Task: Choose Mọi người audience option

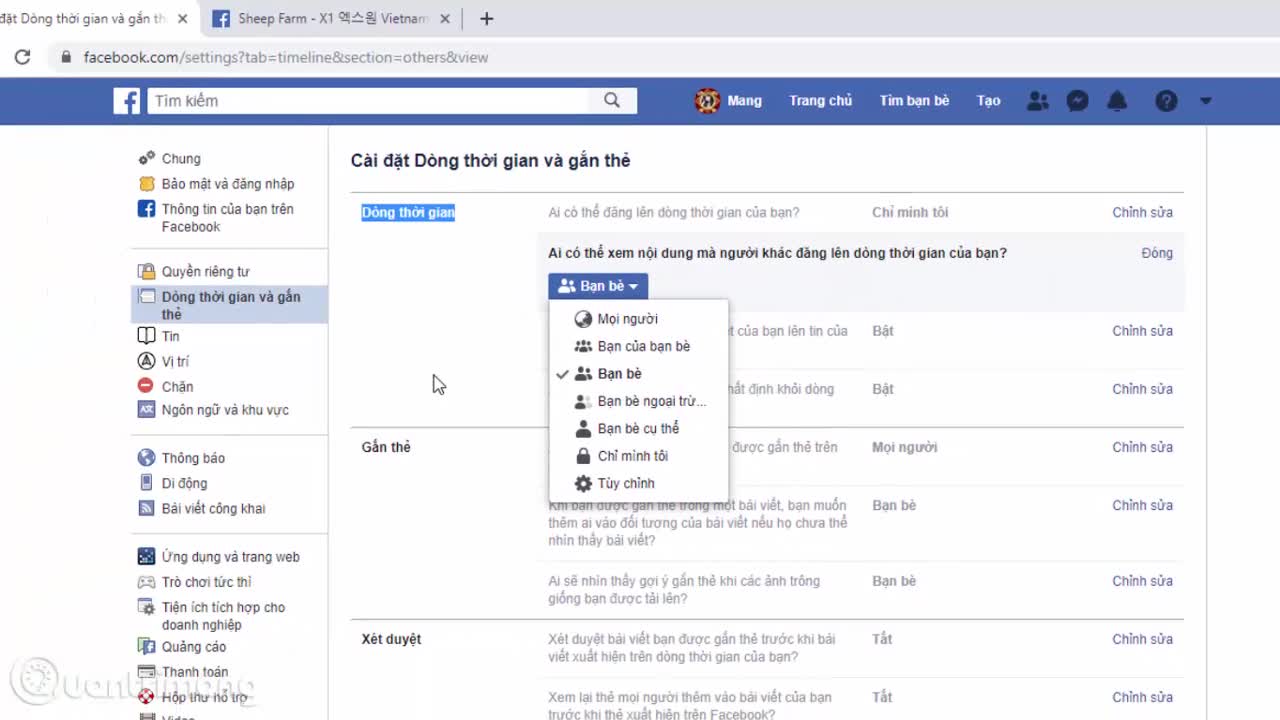Action: (638, 319)
